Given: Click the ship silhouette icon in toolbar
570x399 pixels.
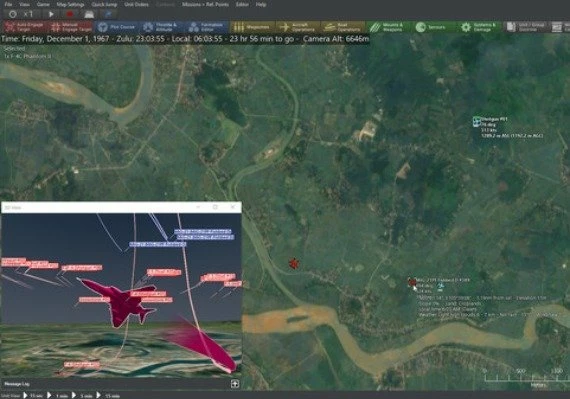Looking at the screenshot, I should tap(89, 14).
